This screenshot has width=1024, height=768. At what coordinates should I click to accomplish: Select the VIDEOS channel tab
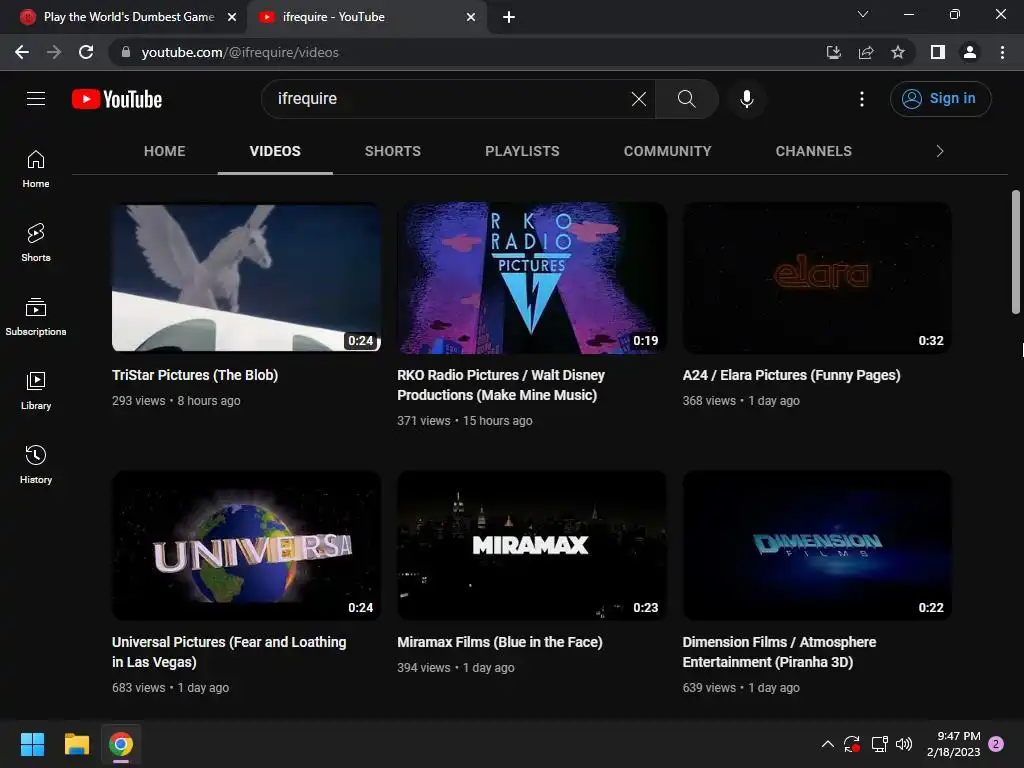click(275, 151)
